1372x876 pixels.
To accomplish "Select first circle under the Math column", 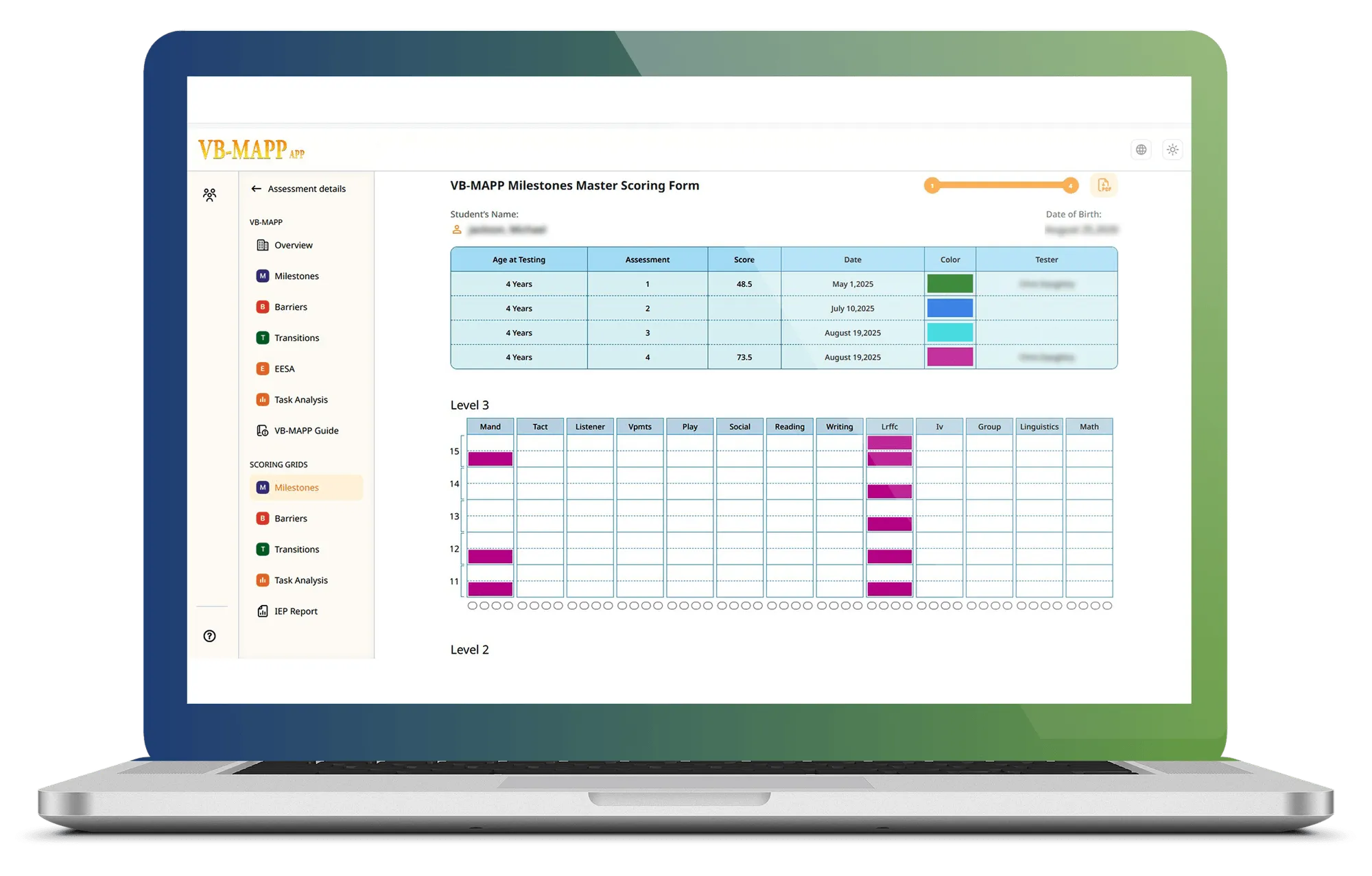I will 1071,606.
